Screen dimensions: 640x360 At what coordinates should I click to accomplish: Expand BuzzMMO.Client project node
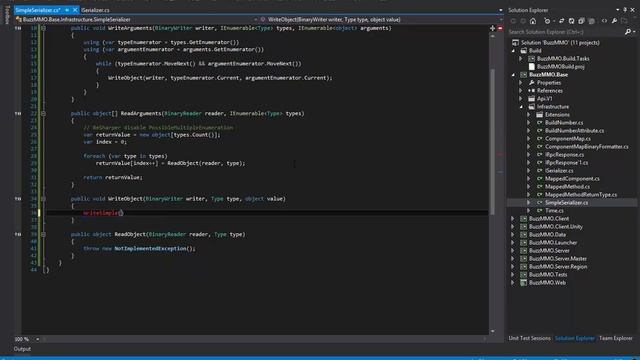point(513,219)
